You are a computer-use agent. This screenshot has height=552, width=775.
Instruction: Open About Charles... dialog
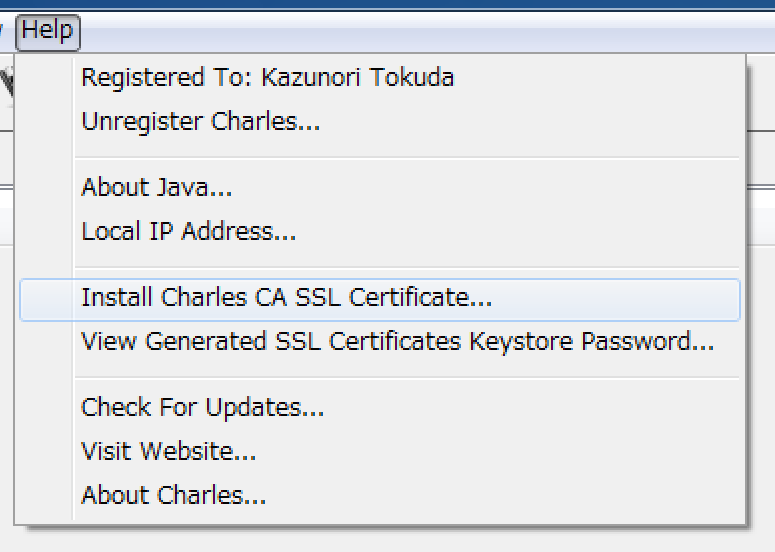[x=380, y=495]
